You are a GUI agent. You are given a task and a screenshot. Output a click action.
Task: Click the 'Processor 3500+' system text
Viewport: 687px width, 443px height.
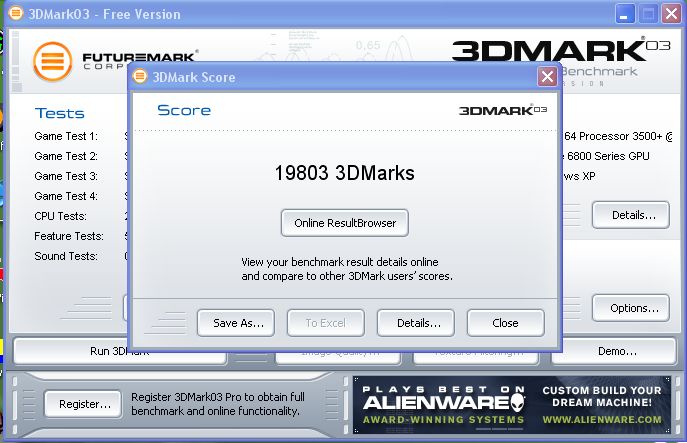pos(620,136)
